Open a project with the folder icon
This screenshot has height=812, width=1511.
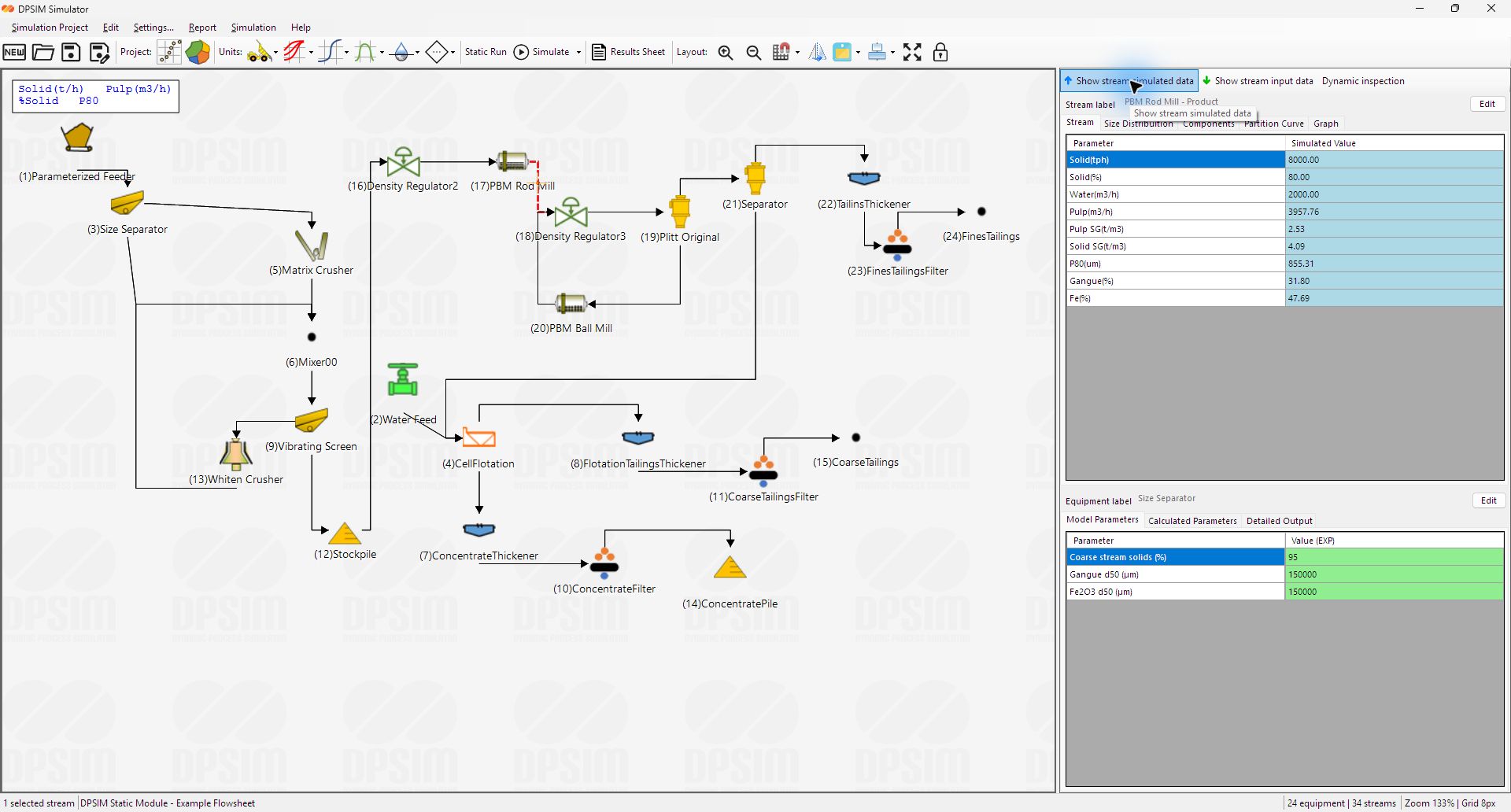pos(43,53)
